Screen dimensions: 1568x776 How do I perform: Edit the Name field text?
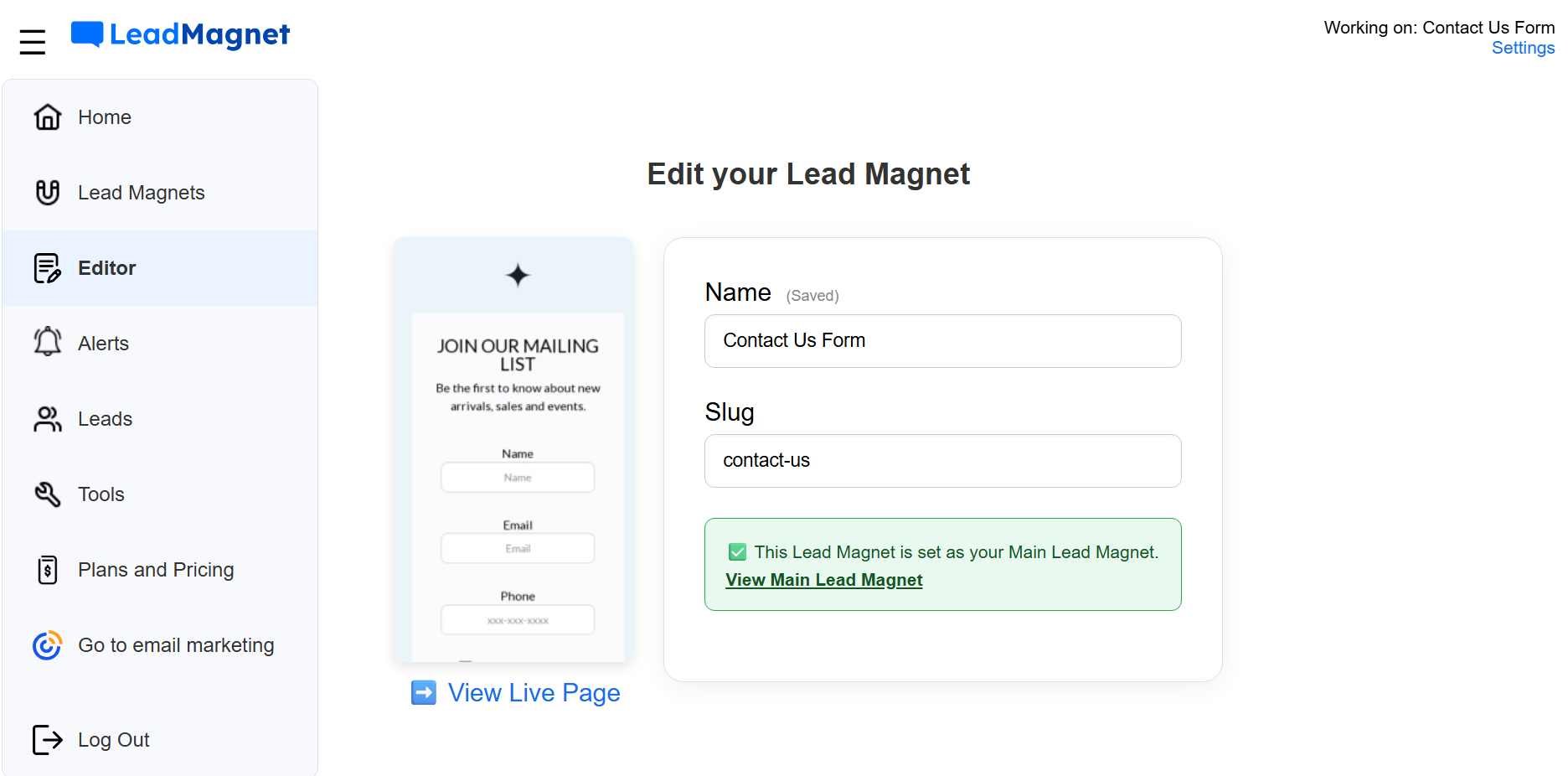coord(942,341)
